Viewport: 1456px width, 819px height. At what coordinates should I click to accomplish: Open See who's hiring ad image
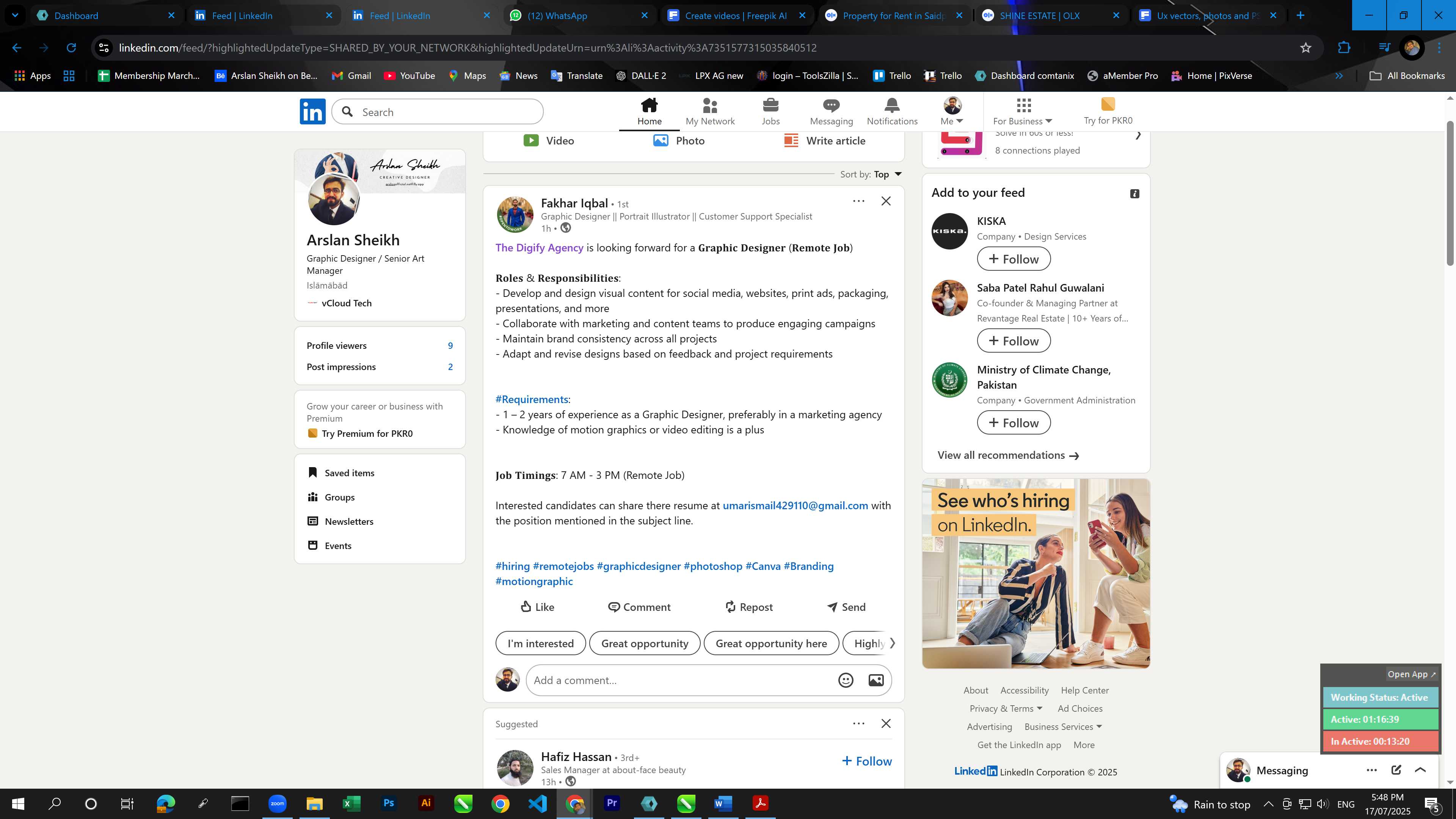point(1036,573)
